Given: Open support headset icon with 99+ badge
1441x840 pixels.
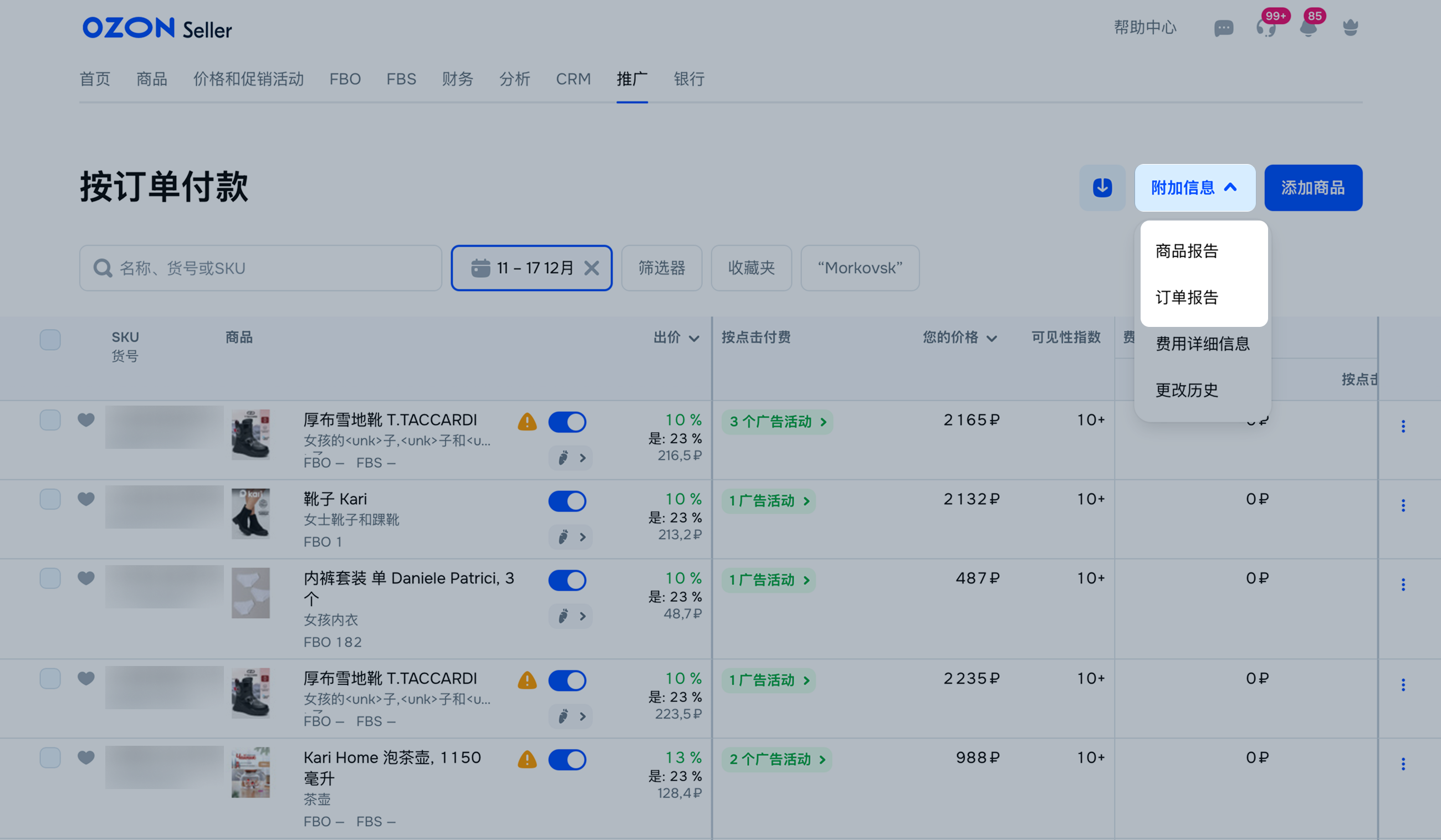Looking at the screenshot, I should coord(1266,28).
